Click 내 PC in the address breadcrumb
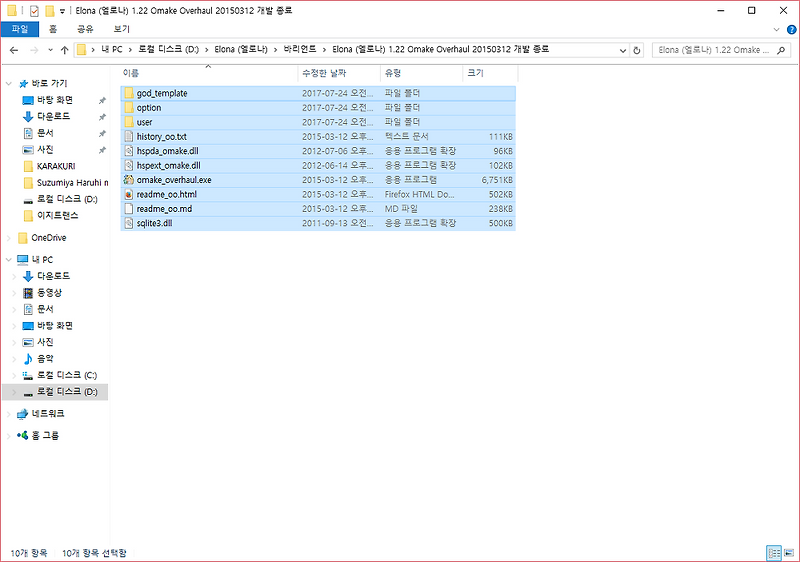The width and height of the screenshot is (800, 562). coord(112,49)
